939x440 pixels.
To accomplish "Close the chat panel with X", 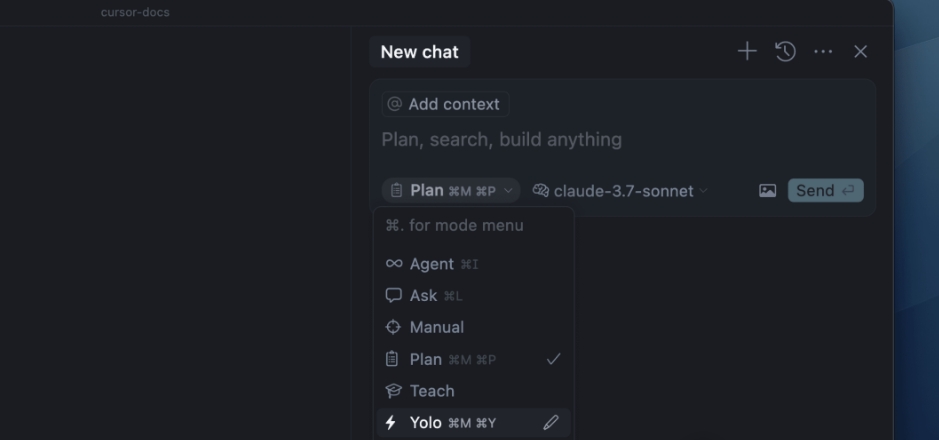I will pos(860,51).
